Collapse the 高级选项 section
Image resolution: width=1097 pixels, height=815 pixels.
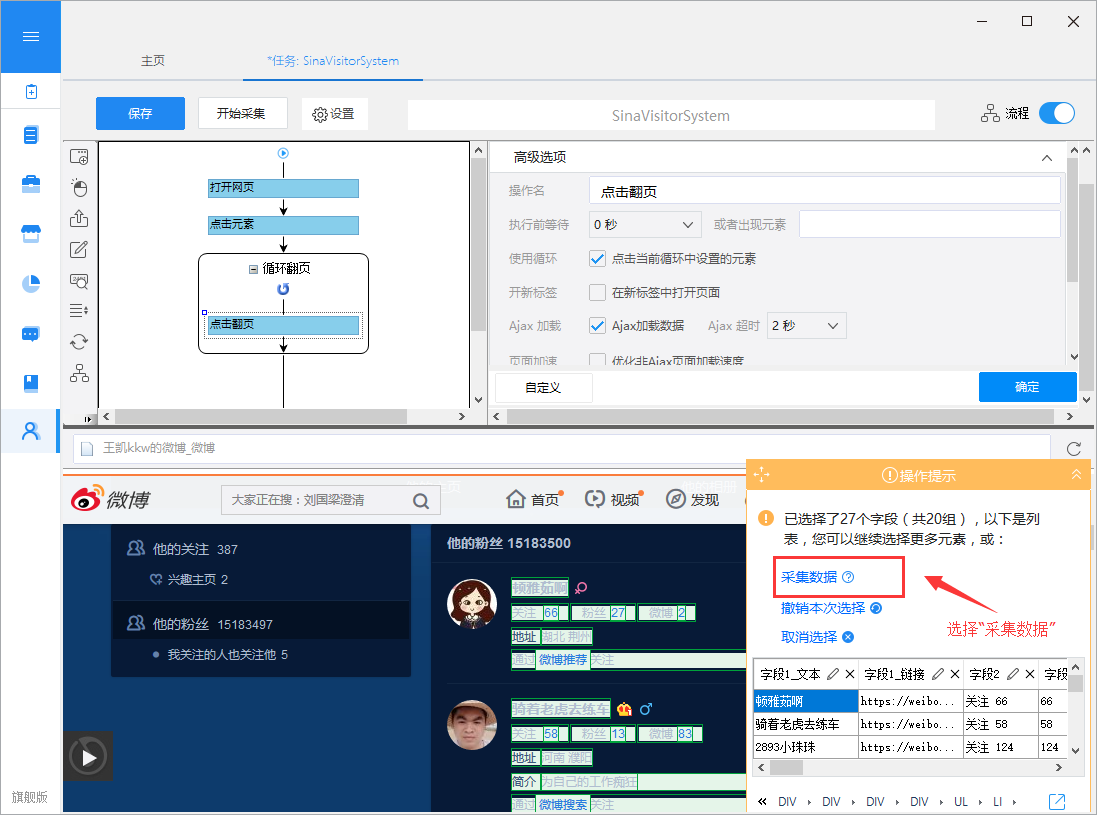pyautogui.click(x=1047, y=158)
